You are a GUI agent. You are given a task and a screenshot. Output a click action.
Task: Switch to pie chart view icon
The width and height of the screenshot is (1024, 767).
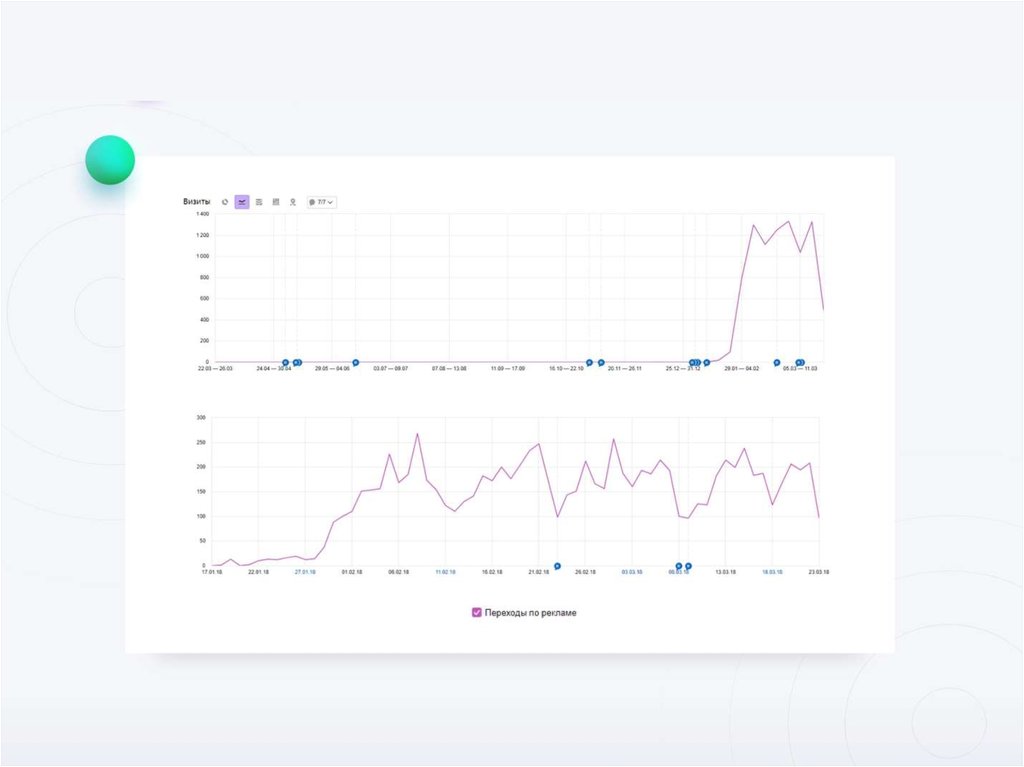point(225,203)
